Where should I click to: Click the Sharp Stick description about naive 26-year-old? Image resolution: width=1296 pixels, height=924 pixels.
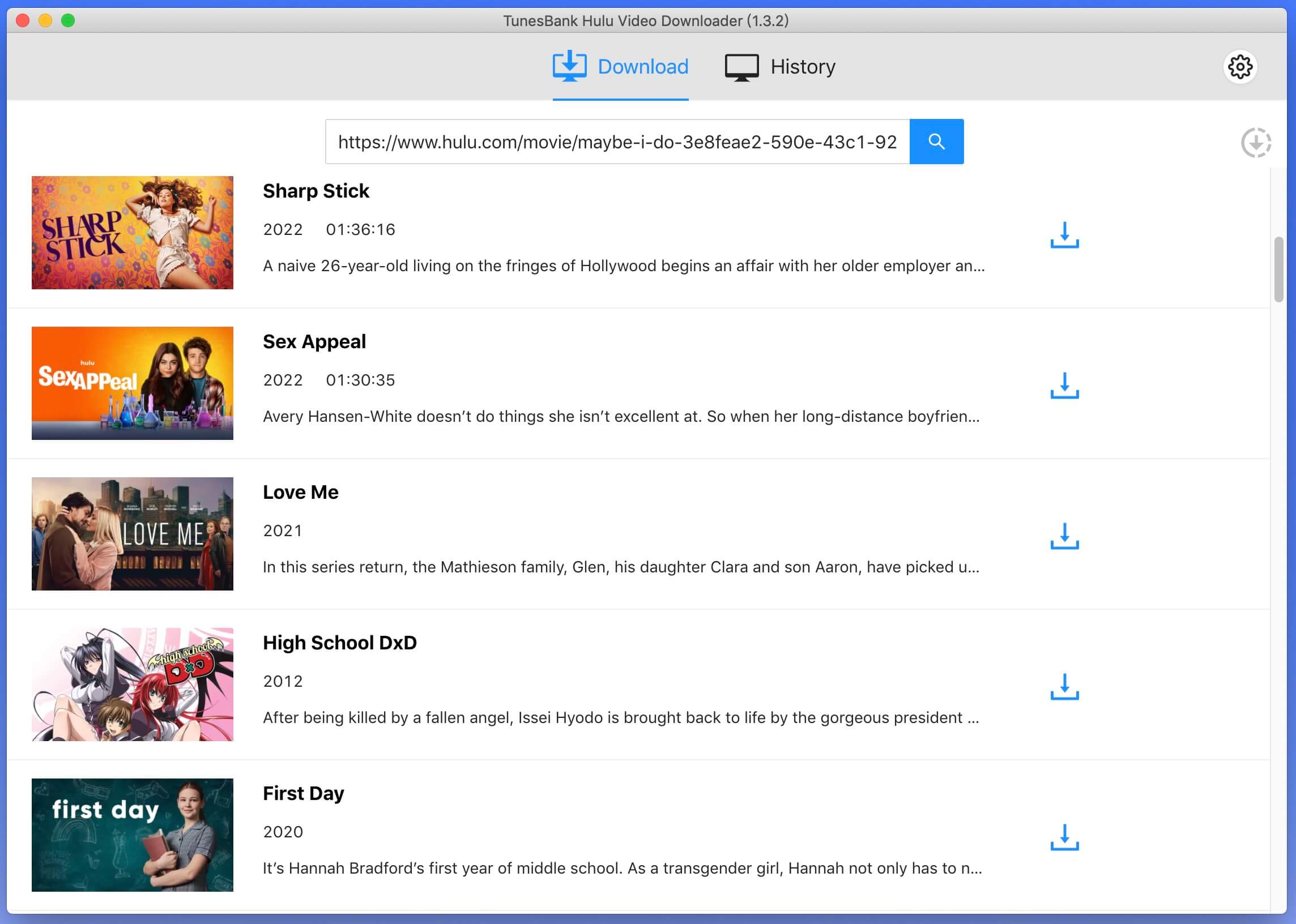(x=624, y=266)
